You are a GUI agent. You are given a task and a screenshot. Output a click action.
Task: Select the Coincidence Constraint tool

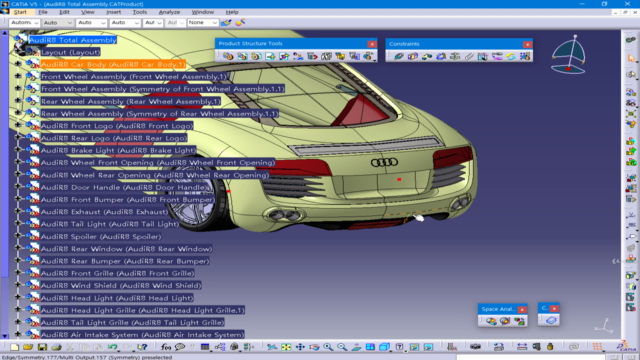click(399, 56)
